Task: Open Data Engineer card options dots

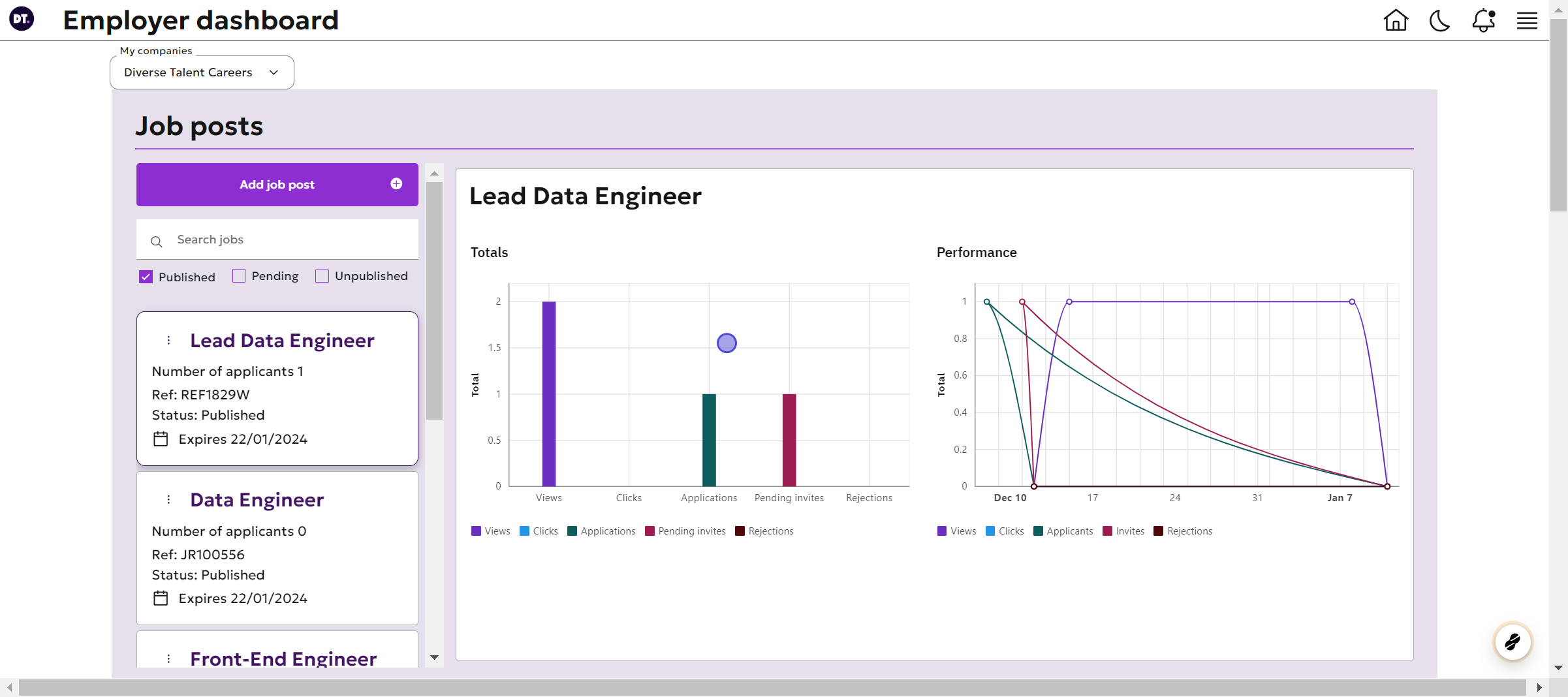Action: point(168,499)
